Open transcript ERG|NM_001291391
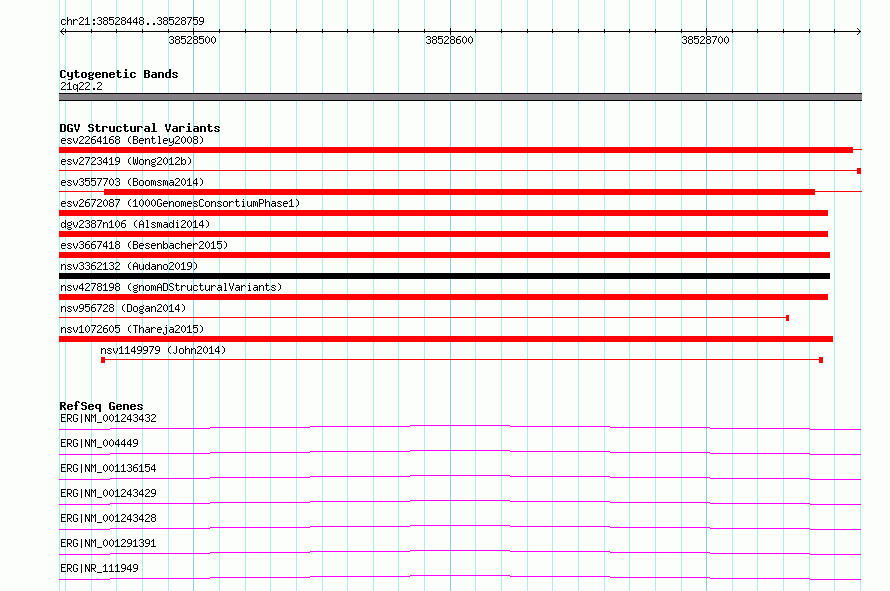 (x=108, y=543)
